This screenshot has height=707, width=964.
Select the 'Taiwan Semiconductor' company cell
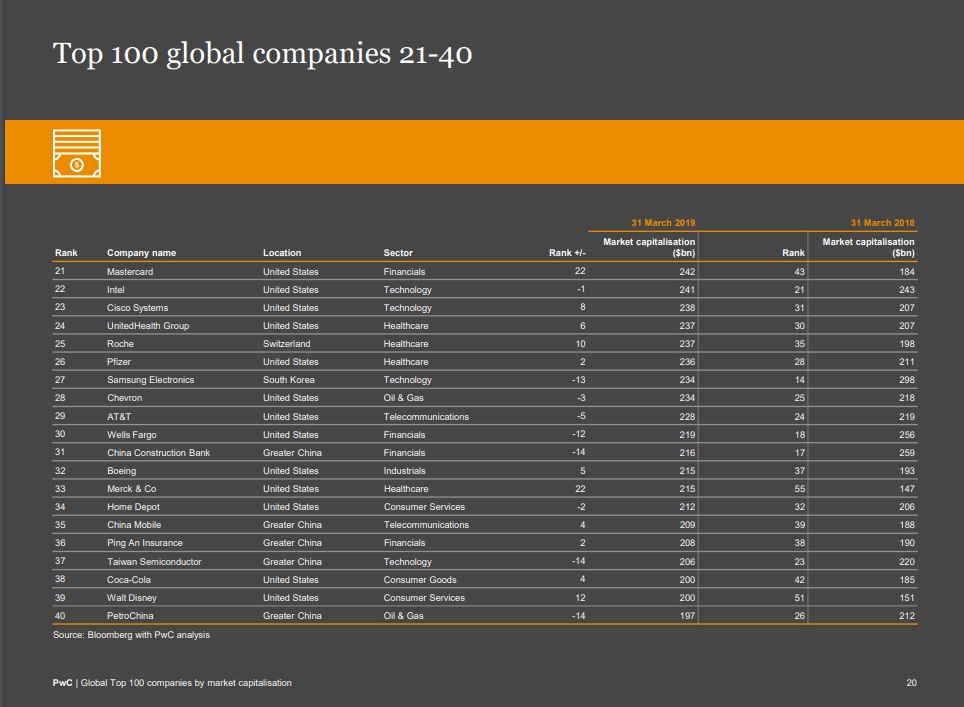tap(154, 561)
